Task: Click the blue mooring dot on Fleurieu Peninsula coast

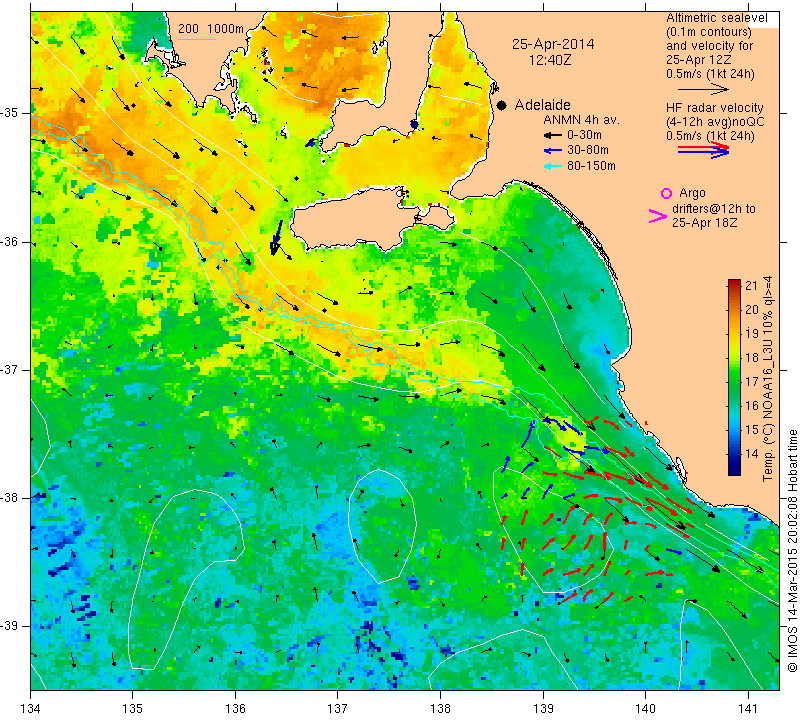Action: pos(414,125)
